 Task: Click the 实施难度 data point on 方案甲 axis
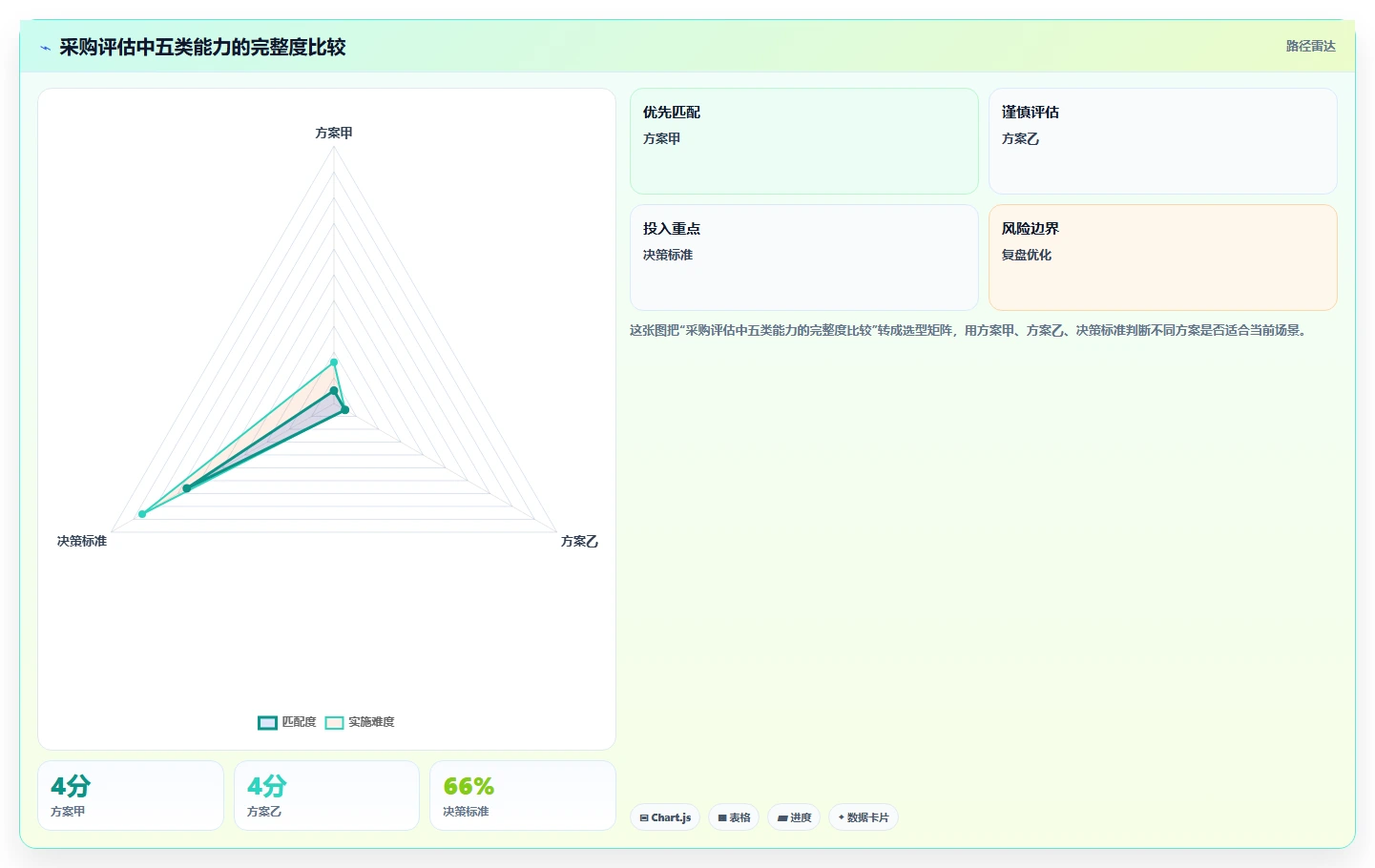click(x=334, y=362)
